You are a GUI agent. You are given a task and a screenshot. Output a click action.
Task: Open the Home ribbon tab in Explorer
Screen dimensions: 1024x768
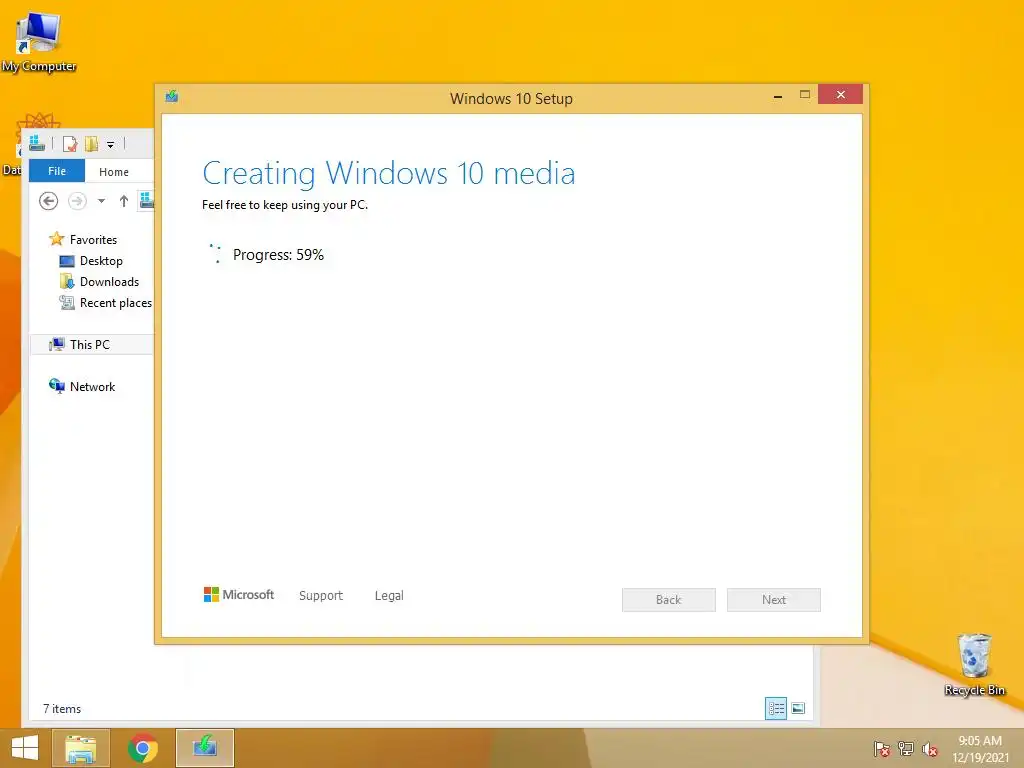(114, 172)
